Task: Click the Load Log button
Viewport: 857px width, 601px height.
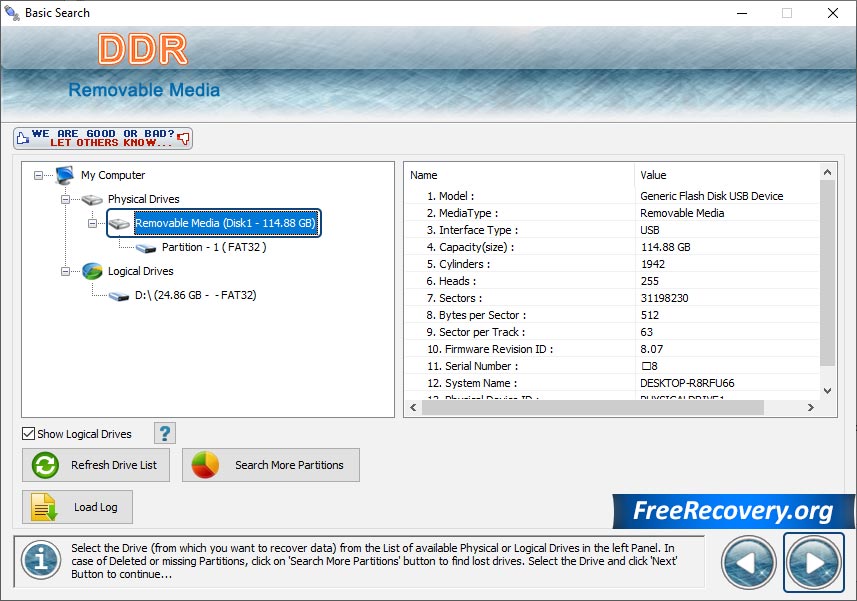Action: [77, 507]
